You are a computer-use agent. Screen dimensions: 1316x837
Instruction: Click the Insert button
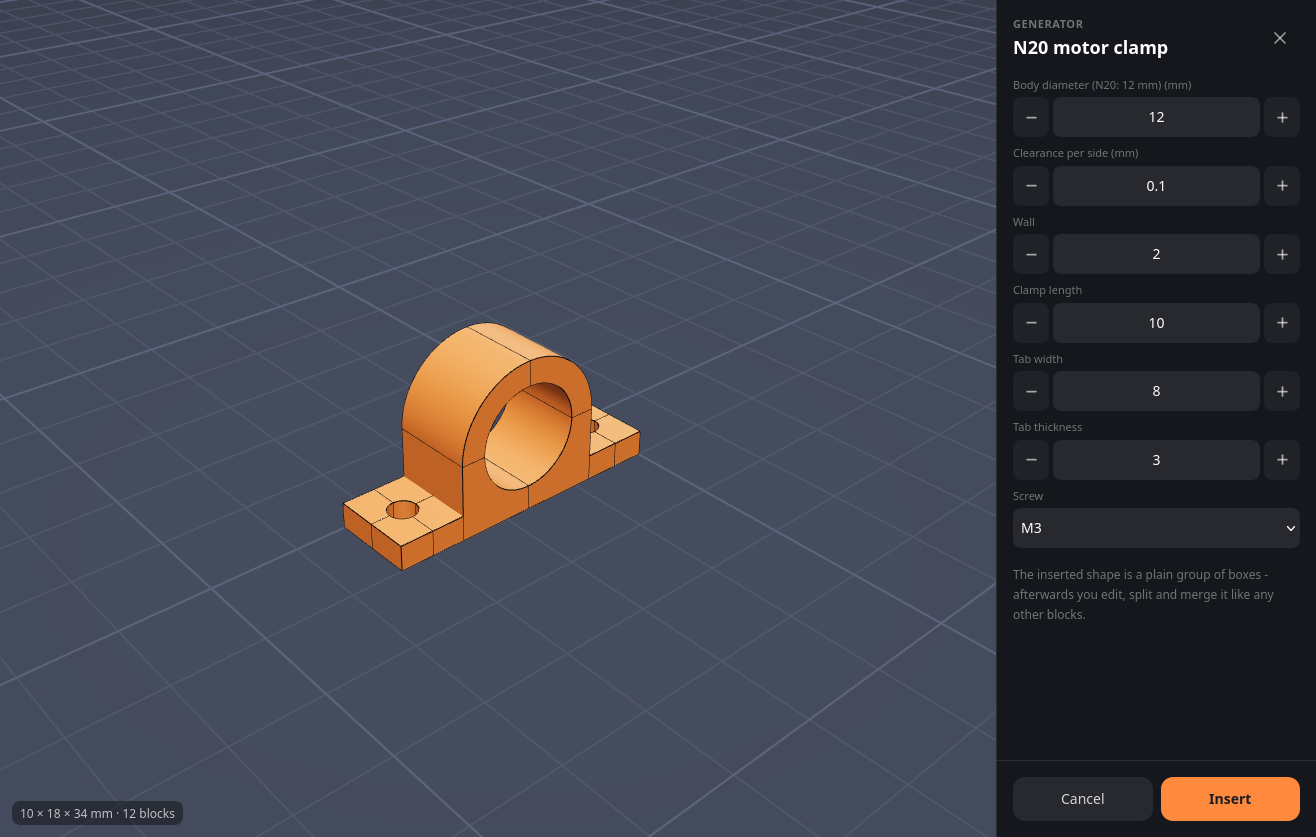(1230, 799)
